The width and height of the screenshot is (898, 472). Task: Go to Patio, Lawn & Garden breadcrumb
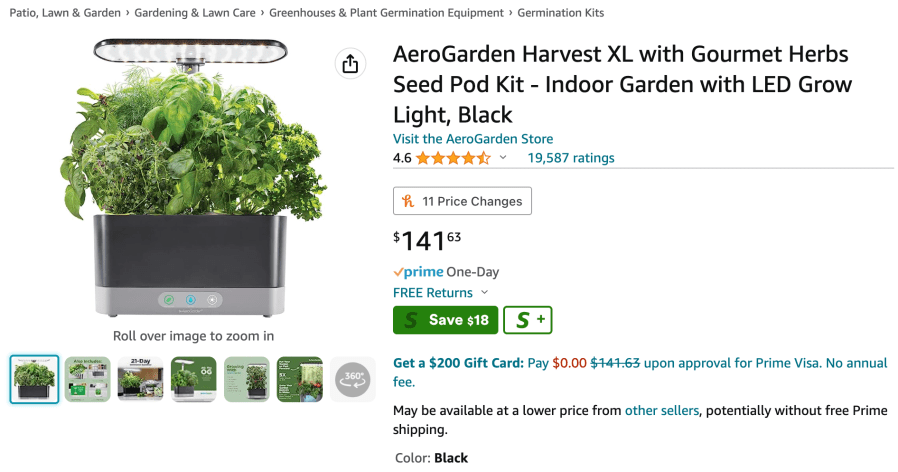pyautogui.click(x=66, y=13)
